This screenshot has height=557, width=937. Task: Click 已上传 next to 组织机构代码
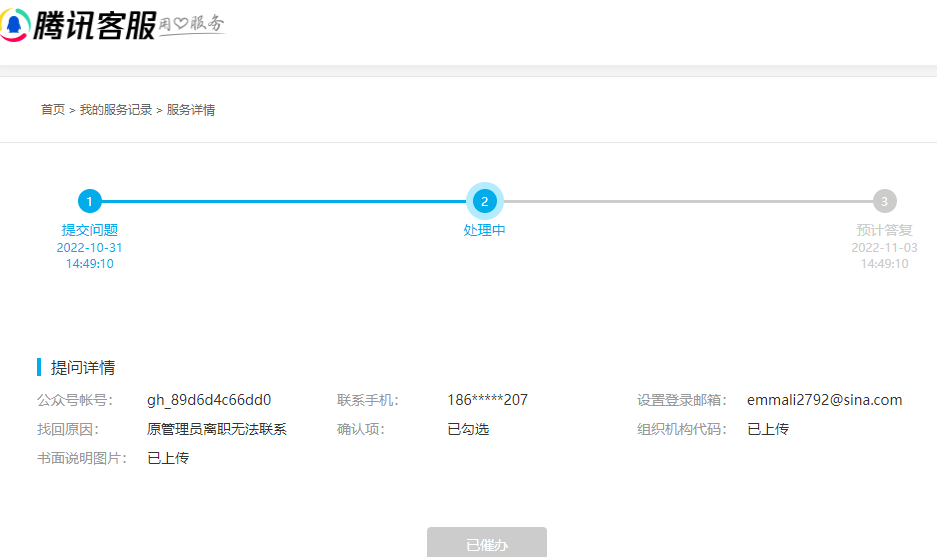click(x=768, y=429)
